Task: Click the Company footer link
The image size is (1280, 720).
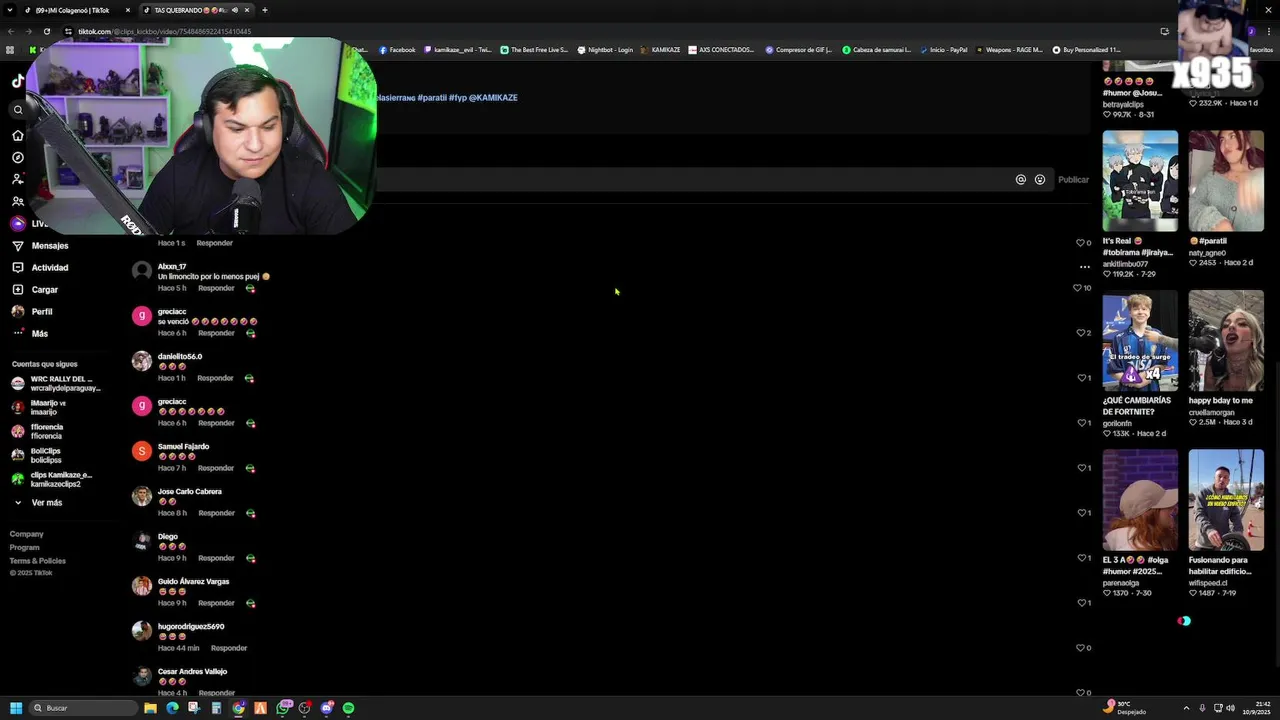Action: tap(27, 534)
